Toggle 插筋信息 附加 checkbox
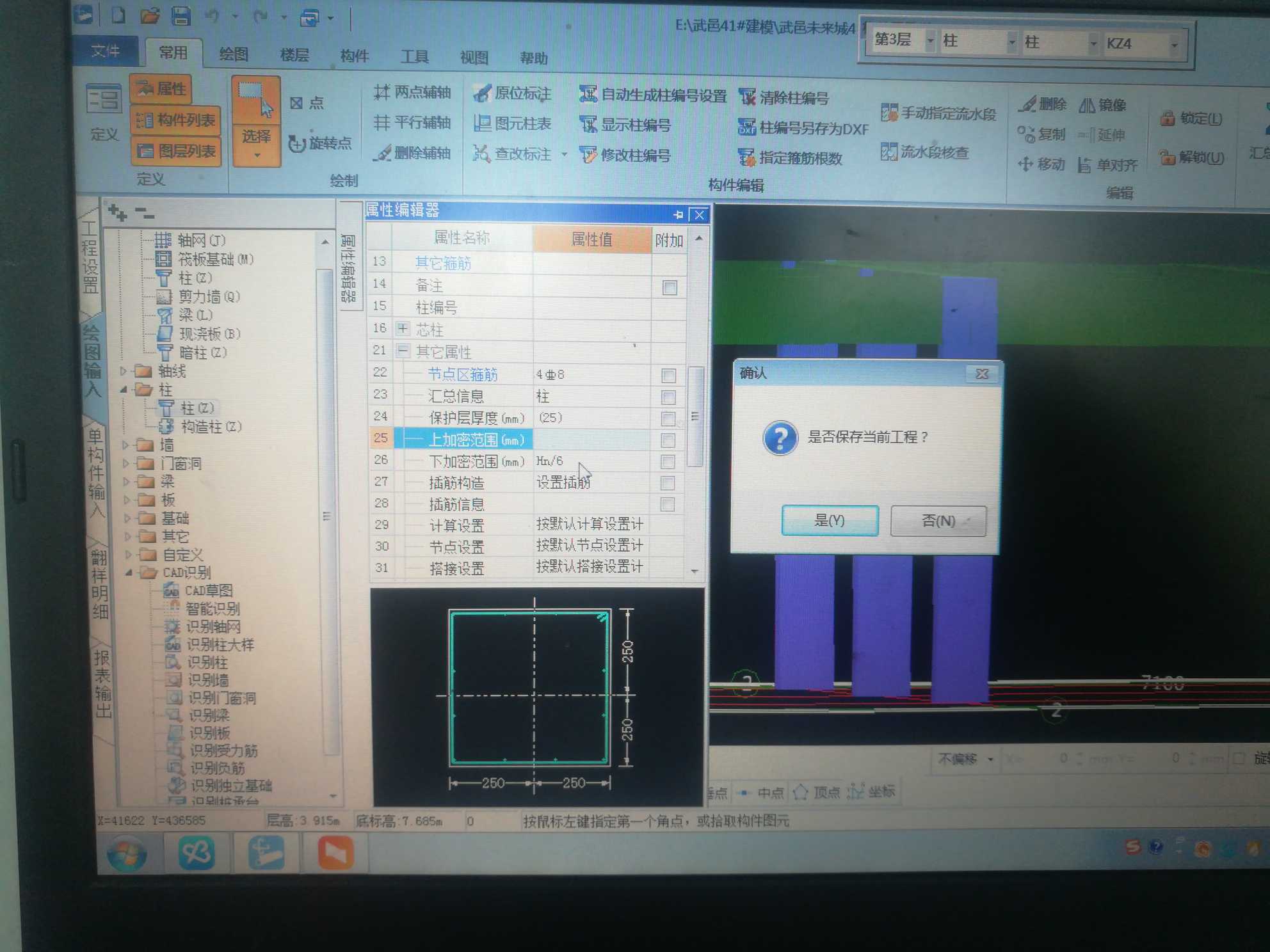The height and width of the screenshot is (952, 1270). point(667,505)
